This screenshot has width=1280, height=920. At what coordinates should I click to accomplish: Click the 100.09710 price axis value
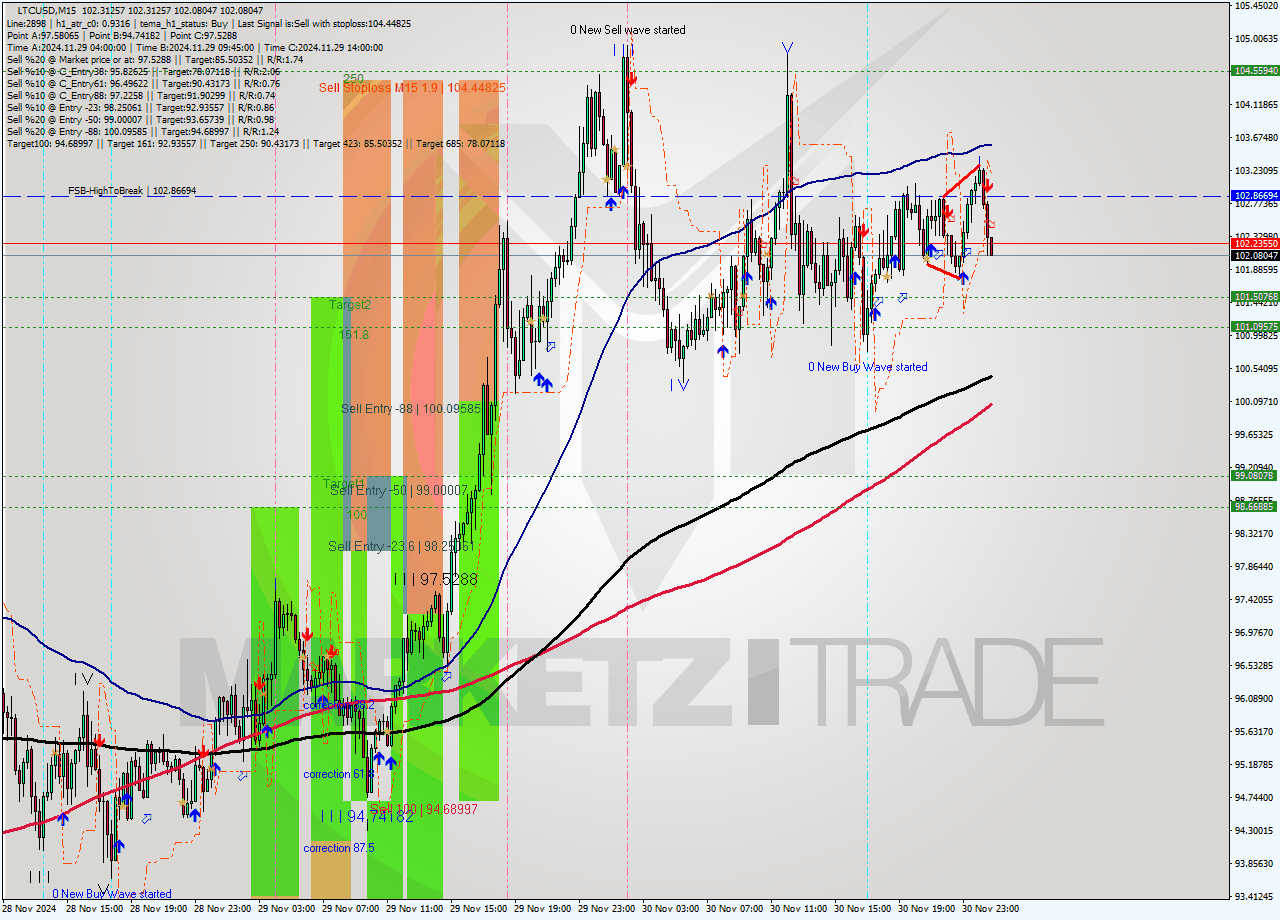pyautogui.click(x=1256, y=401)
